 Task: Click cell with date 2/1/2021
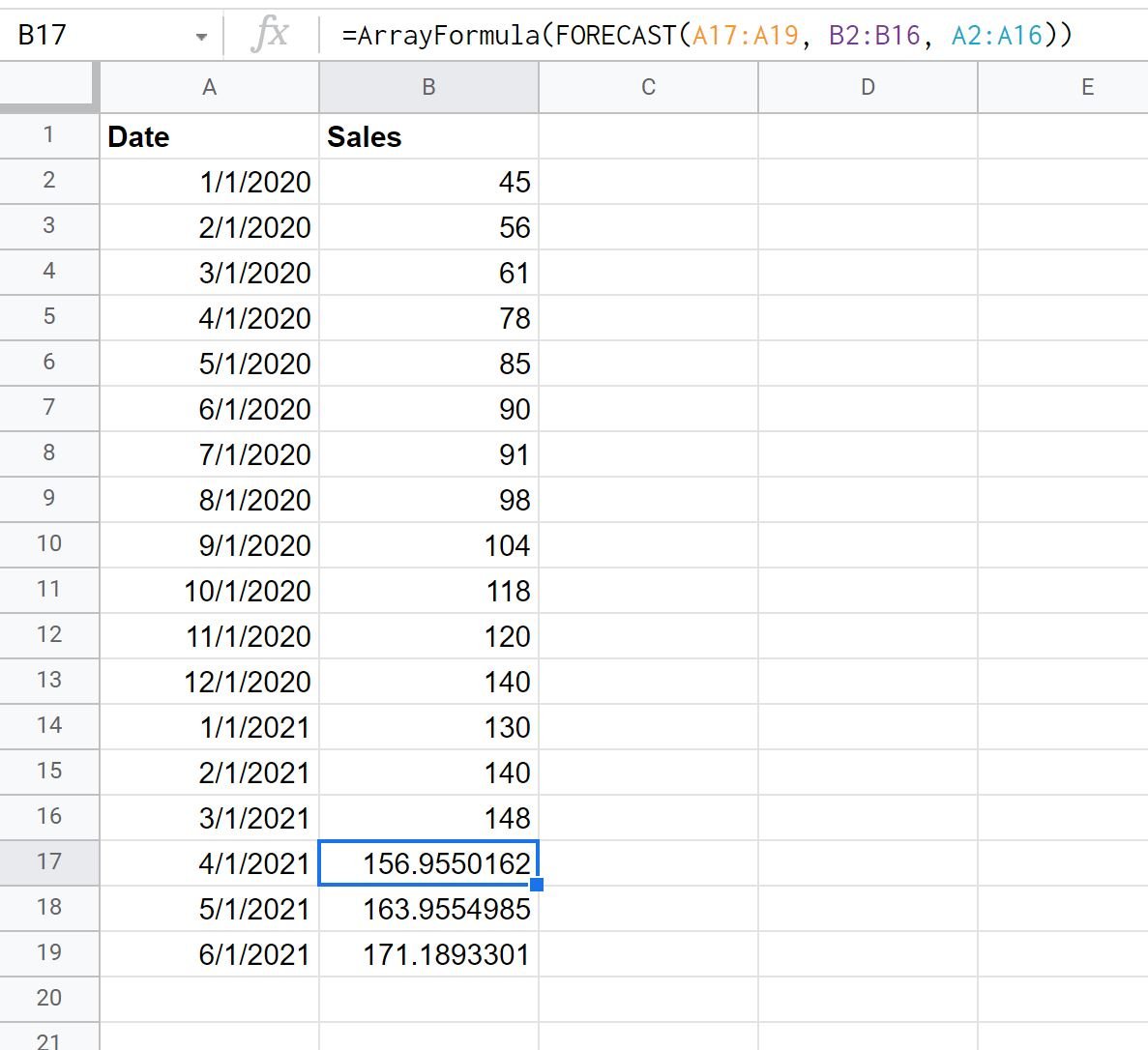pyautogui.click(x=210, y=772)
